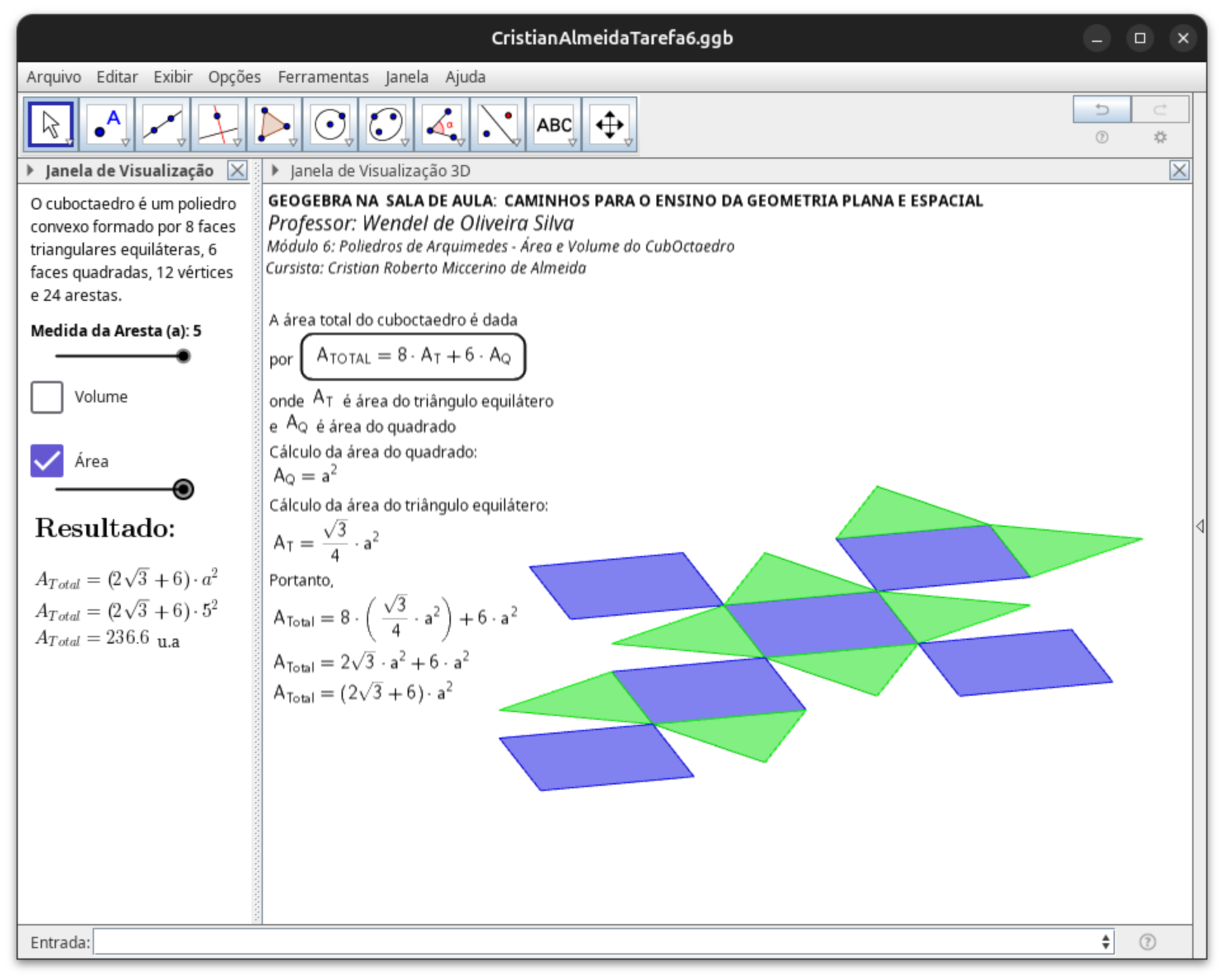Select the ABC Text tool
Viewport: 1224px width, 980px height.
[554, 124]
